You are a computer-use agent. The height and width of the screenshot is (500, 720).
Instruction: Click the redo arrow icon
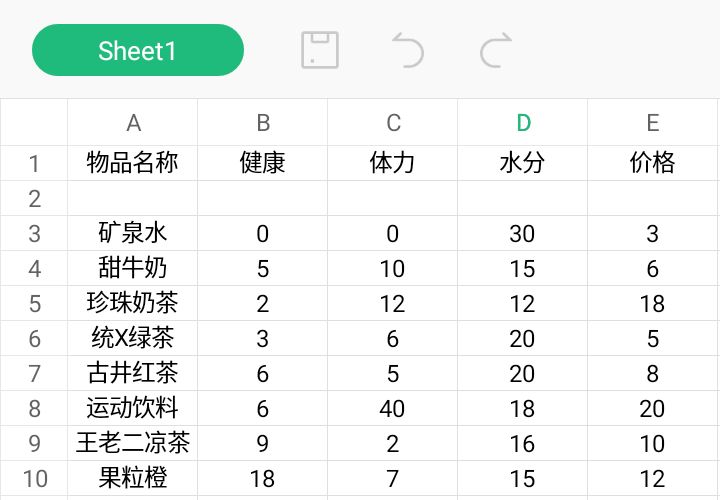[x=496, y=50]
